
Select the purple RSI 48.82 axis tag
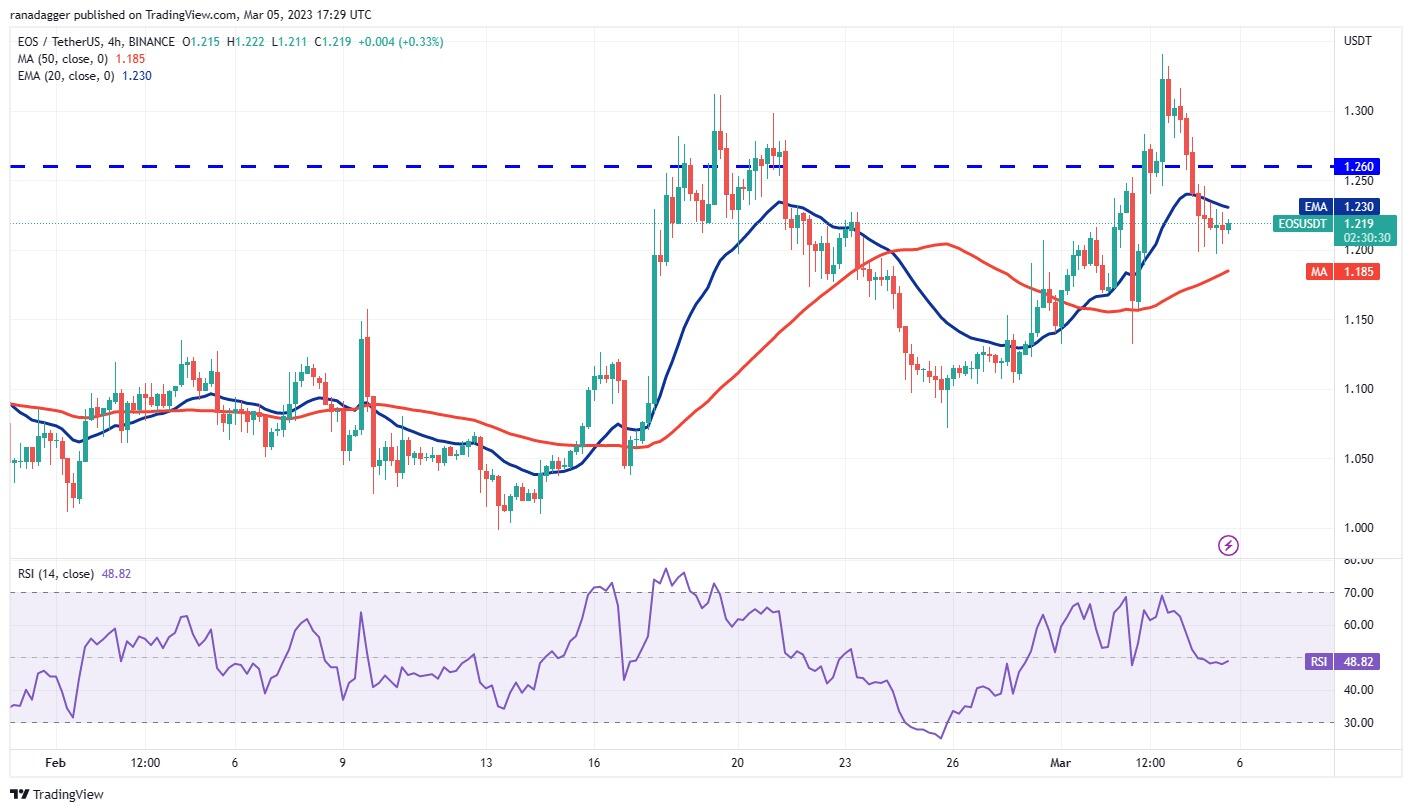coord(1342,662)
